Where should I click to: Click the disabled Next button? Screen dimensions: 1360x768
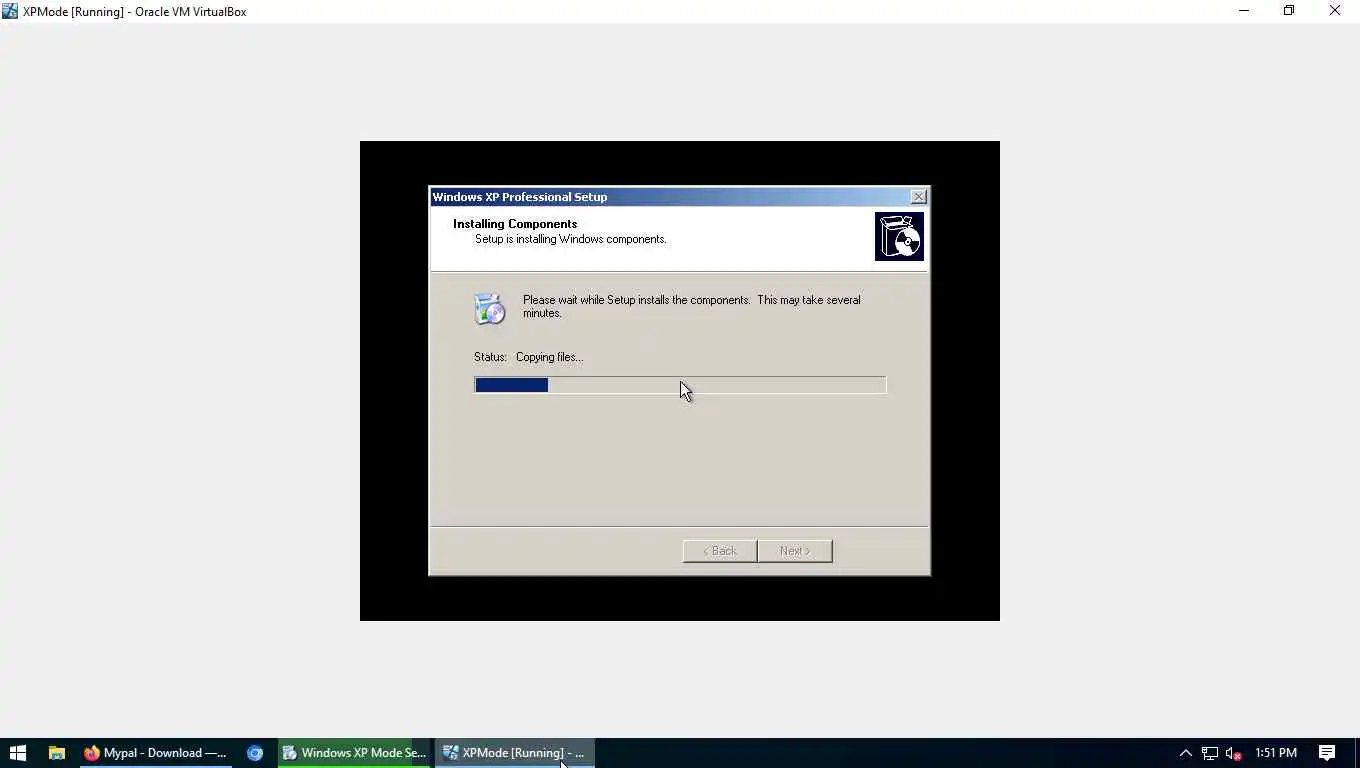(x=795, y=551)
